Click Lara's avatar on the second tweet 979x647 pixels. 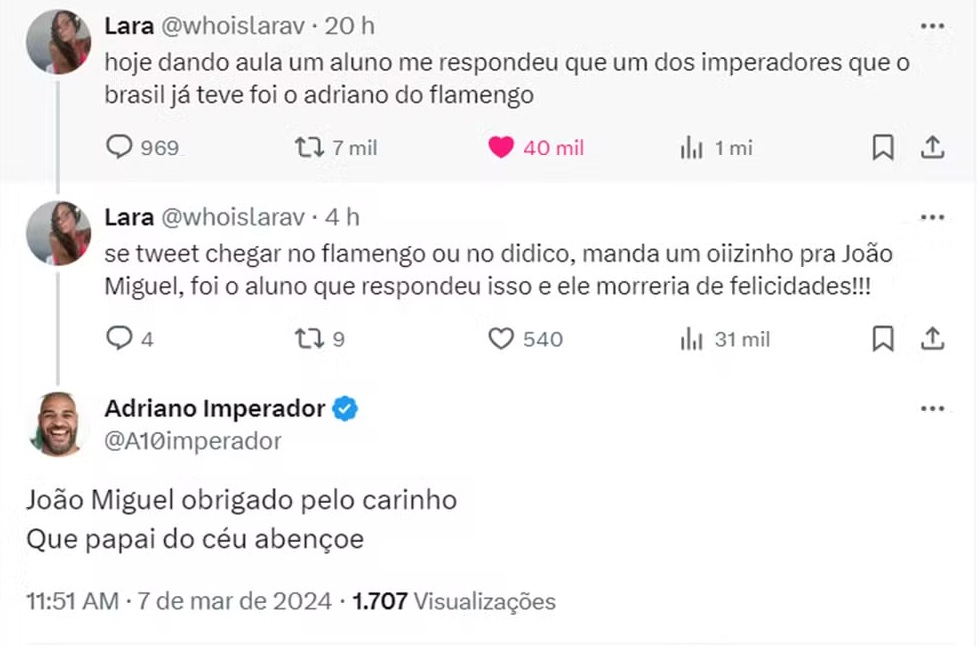point(59,233)
